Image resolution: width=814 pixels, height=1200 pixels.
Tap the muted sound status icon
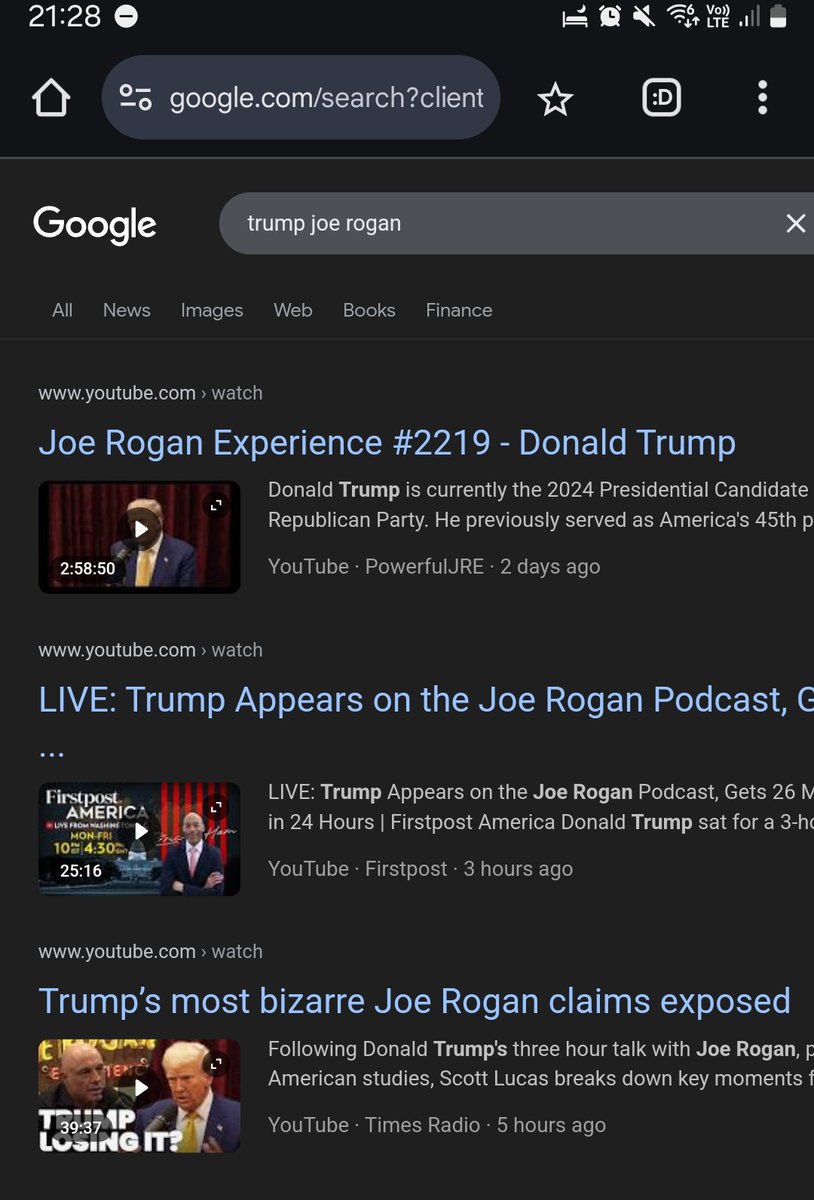click(x=645, y=17)
